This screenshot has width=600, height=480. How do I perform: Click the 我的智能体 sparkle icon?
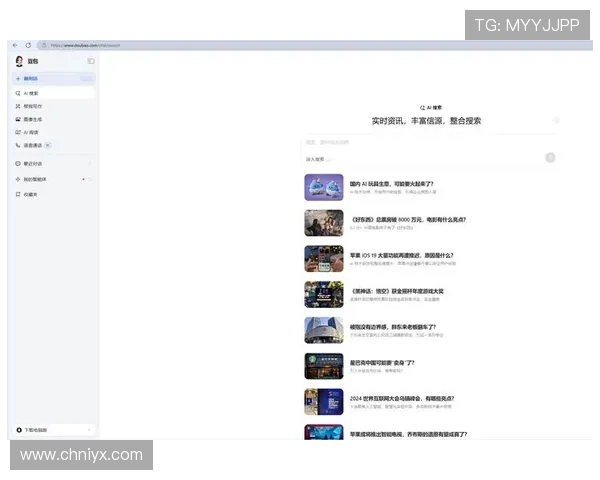18,179
